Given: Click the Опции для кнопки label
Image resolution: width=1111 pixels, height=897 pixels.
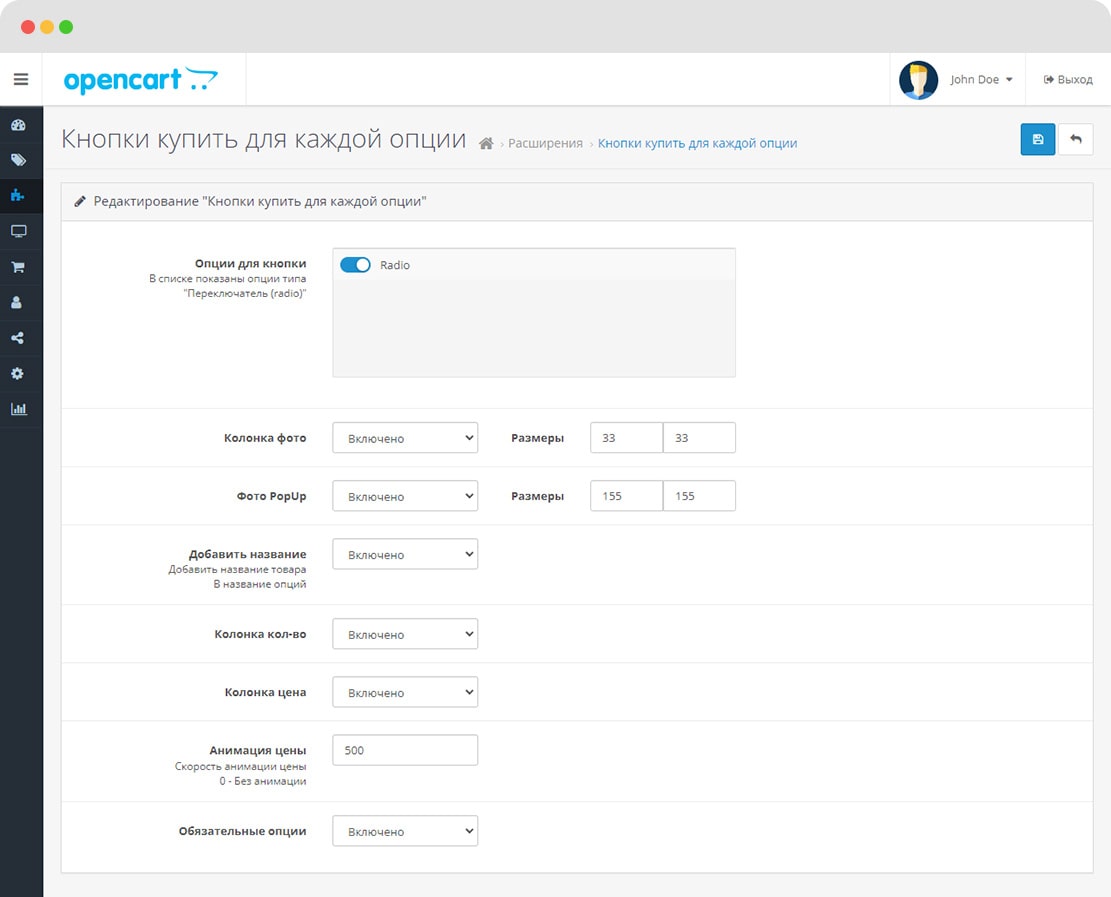Looking at the screenshot, I should coord(250,264).
